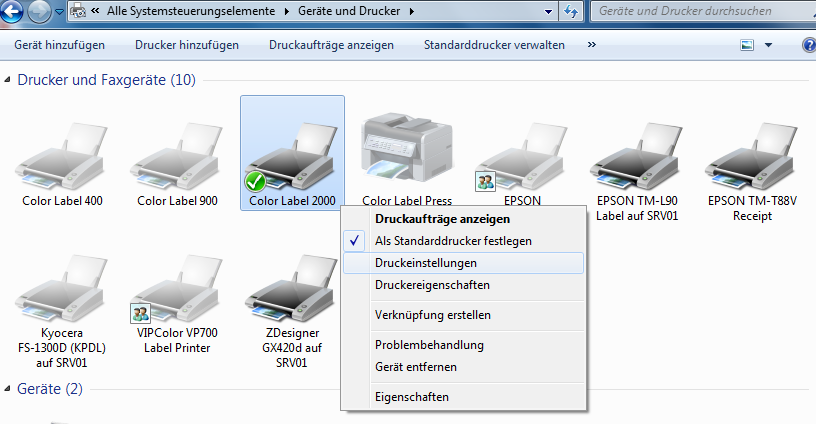Click the Geräte (2) group heading

pyautogui.click(x=50, y=389)
